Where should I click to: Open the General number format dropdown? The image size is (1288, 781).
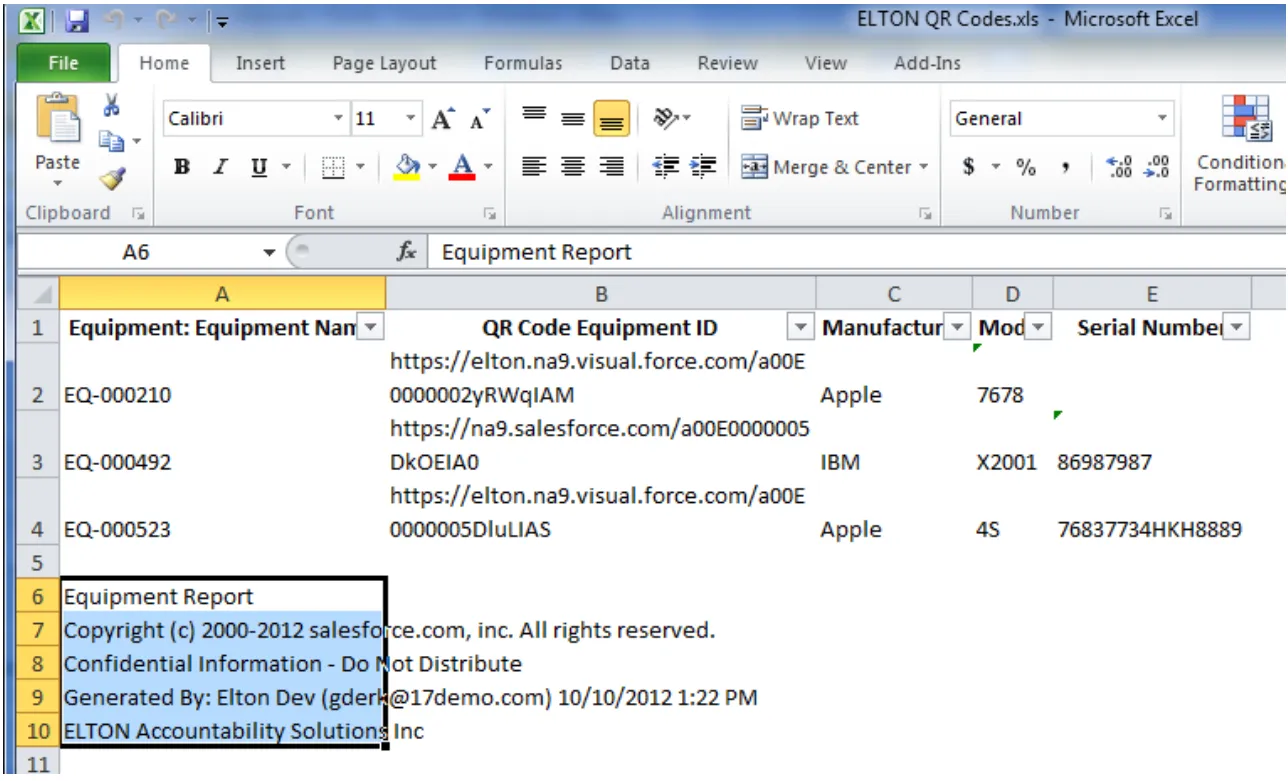(x=1163, y=119)
